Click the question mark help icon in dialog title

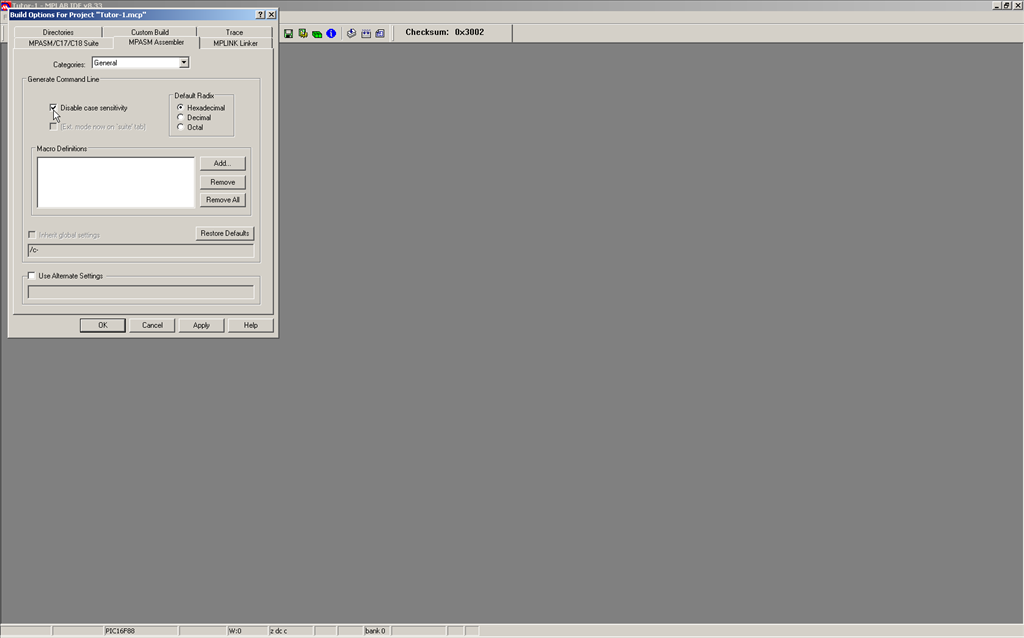tap(261, 15)
